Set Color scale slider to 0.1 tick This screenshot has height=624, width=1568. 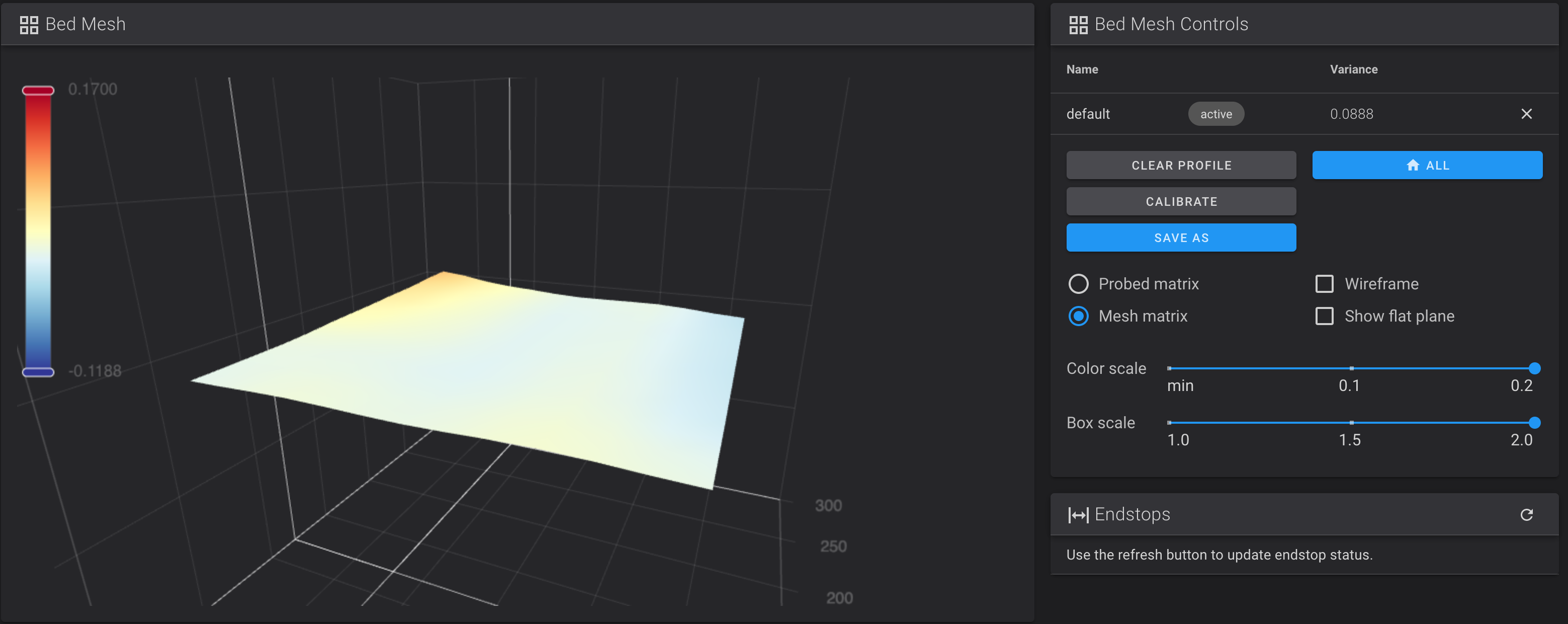[1351, 368]
